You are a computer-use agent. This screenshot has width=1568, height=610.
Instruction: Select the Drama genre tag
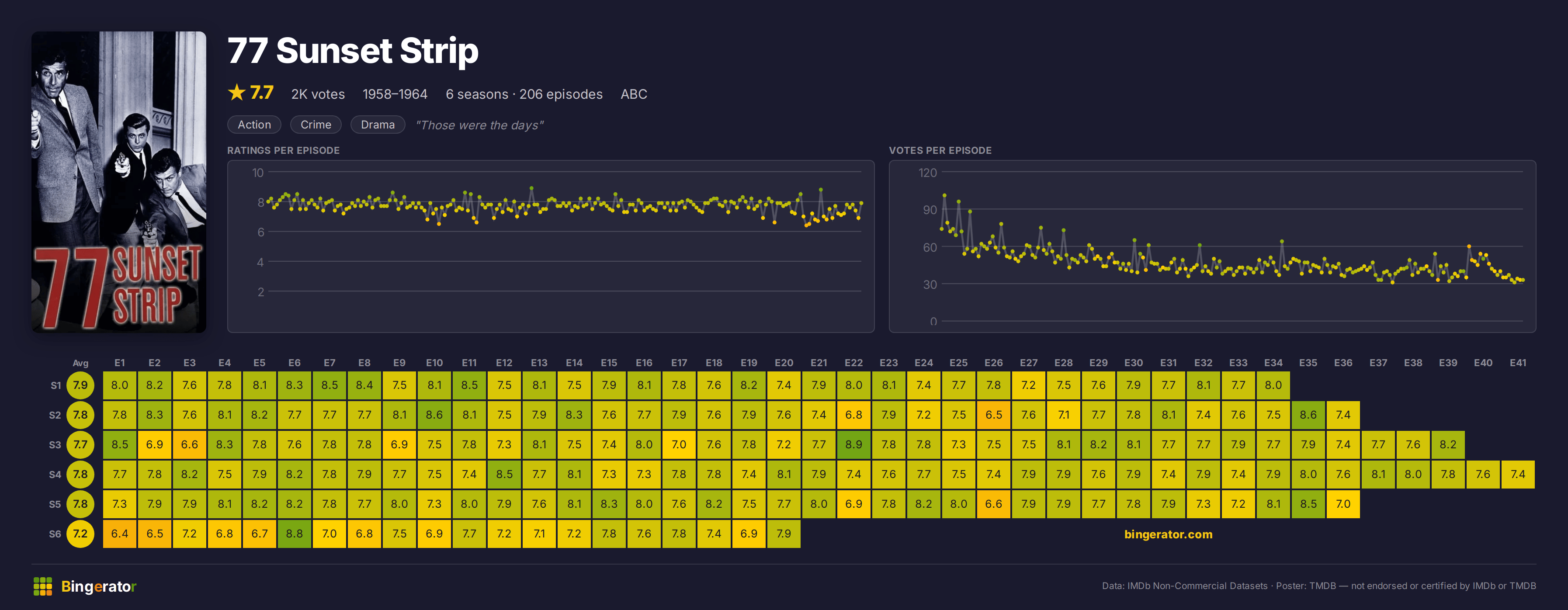pos(378,125)
